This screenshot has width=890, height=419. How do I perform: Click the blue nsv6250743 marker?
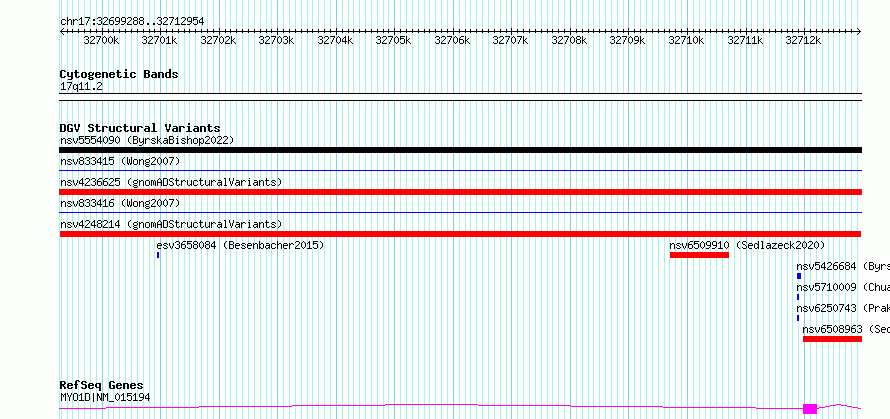click(x=798, y=318)
